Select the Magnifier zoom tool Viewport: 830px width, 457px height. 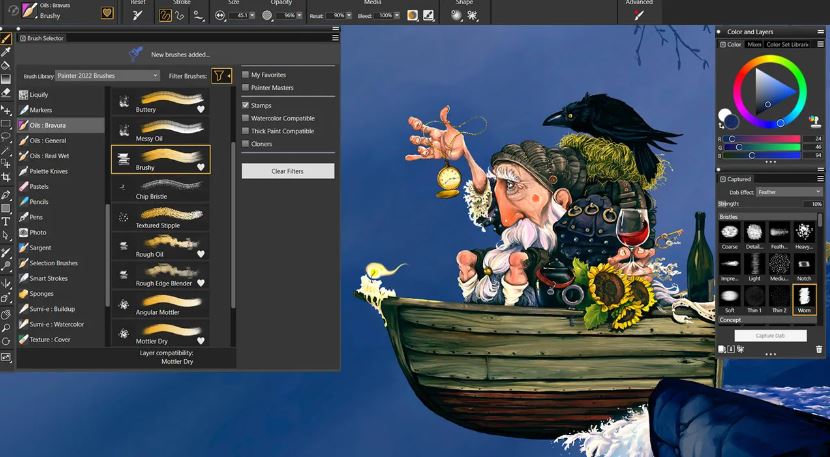pos(6,328)
